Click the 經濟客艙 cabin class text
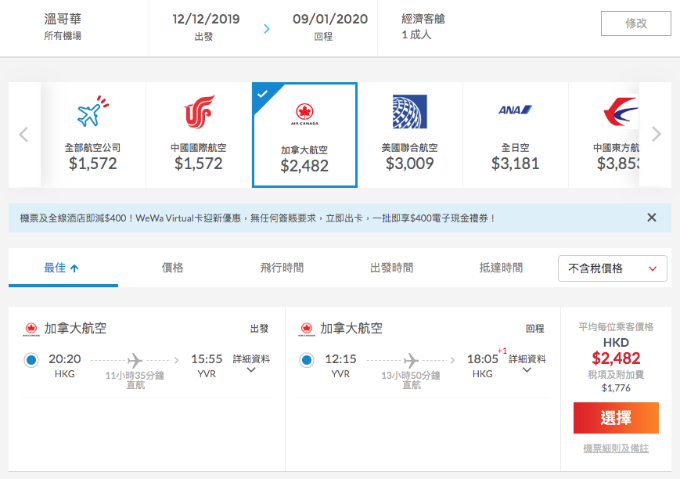The image size is (680, 479). tap(423, 19)
